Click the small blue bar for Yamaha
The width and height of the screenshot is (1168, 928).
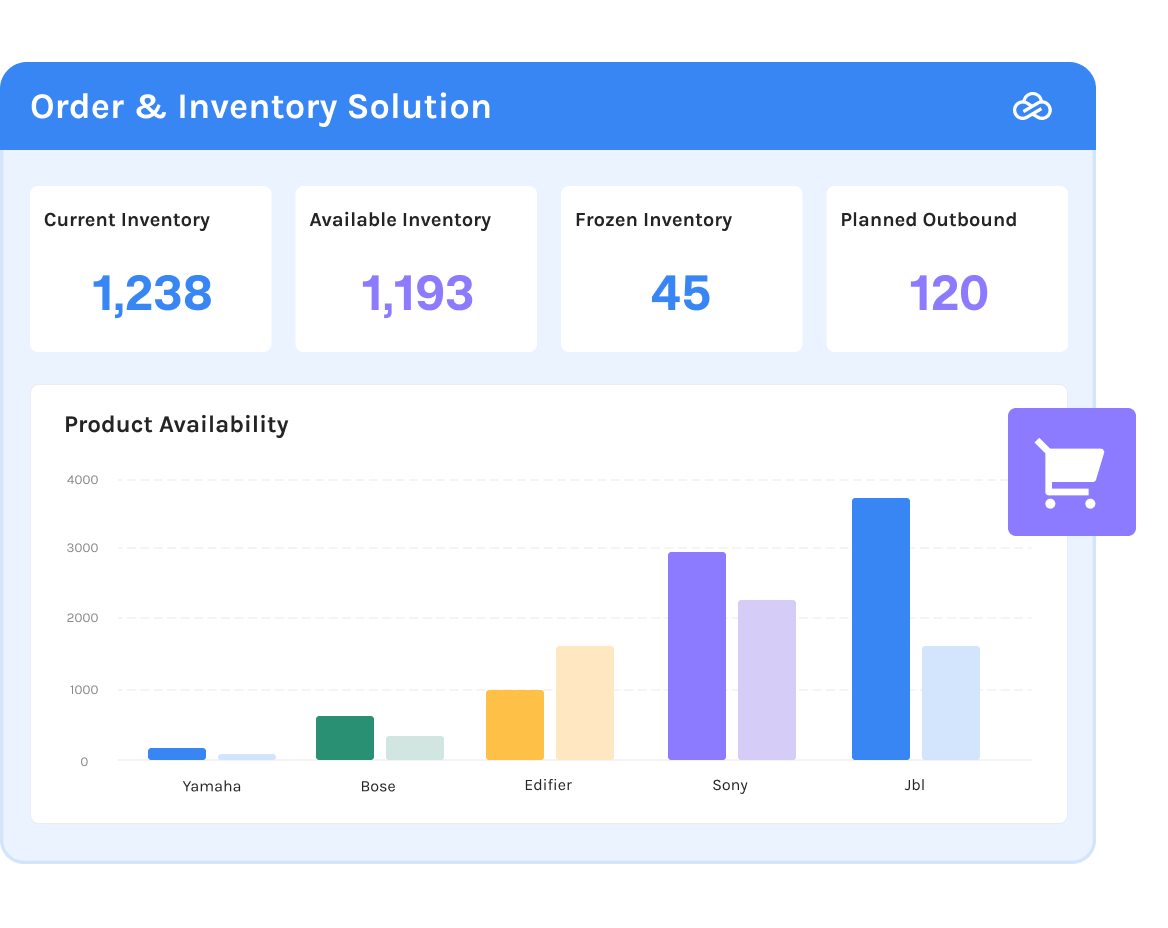175,752
